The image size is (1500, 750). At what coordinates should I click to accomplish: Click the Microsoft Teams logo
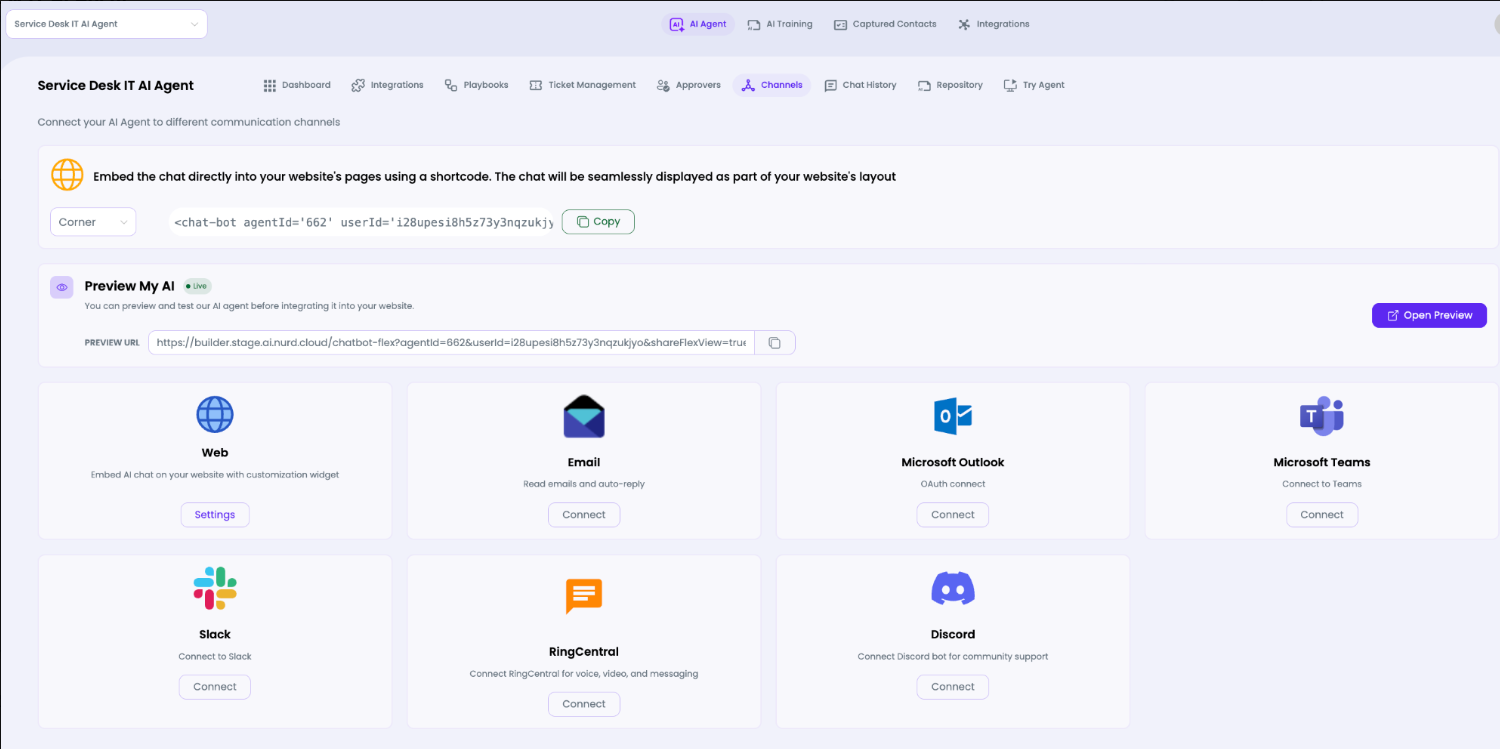(x=1322, y=416)
